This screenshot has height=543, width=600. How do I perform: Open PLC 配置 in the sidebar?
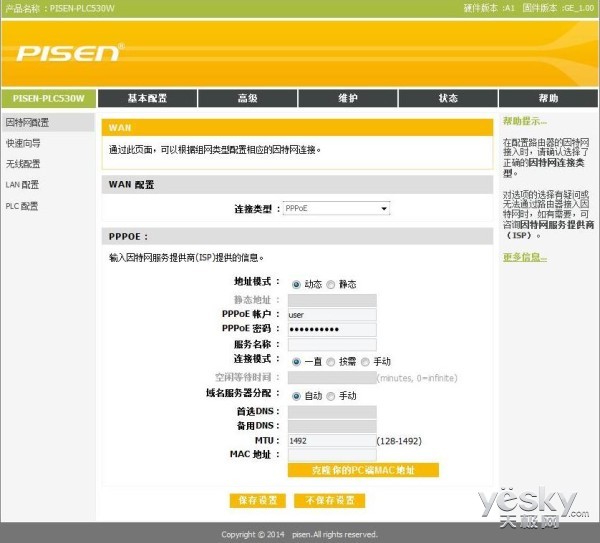pos(22,206)
